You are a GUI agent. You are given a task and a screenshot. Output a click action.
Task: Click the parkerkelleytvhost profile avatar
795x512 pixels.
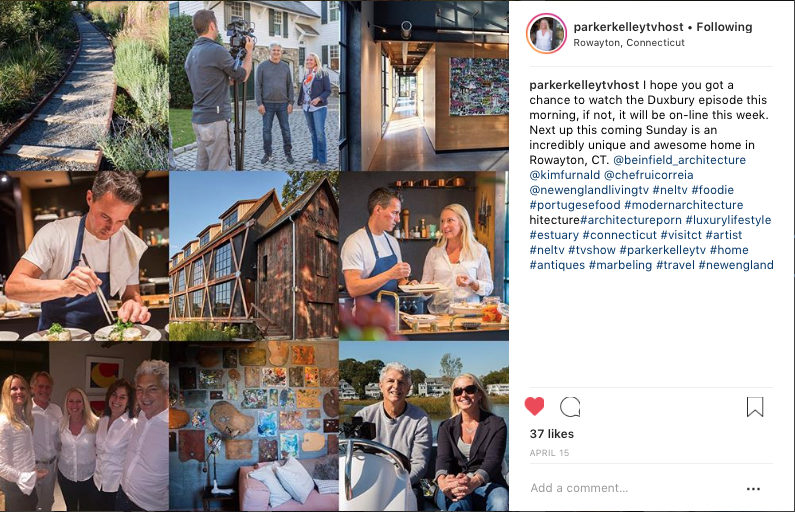point(546,34)
